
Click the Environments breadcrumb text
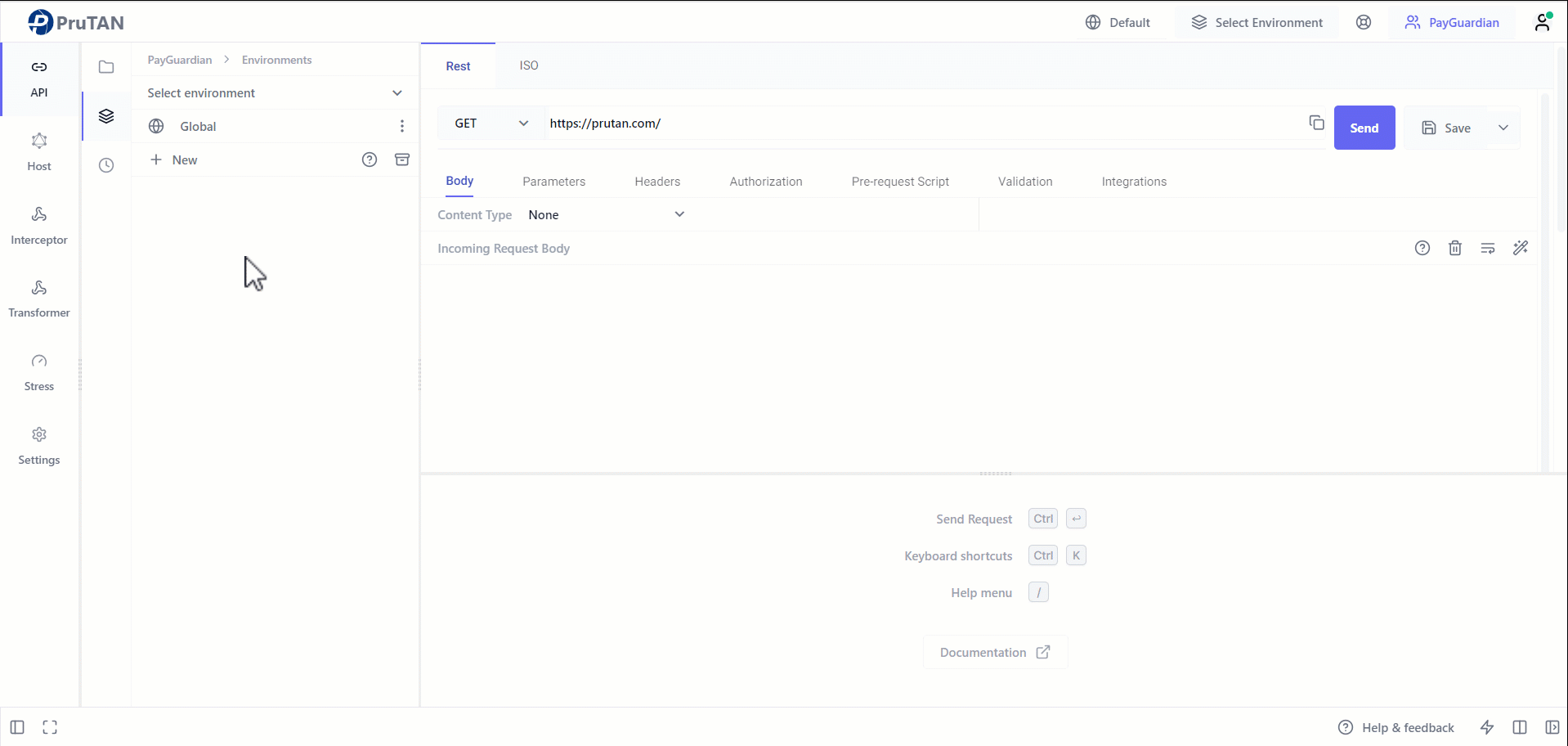tap(276, 60)
